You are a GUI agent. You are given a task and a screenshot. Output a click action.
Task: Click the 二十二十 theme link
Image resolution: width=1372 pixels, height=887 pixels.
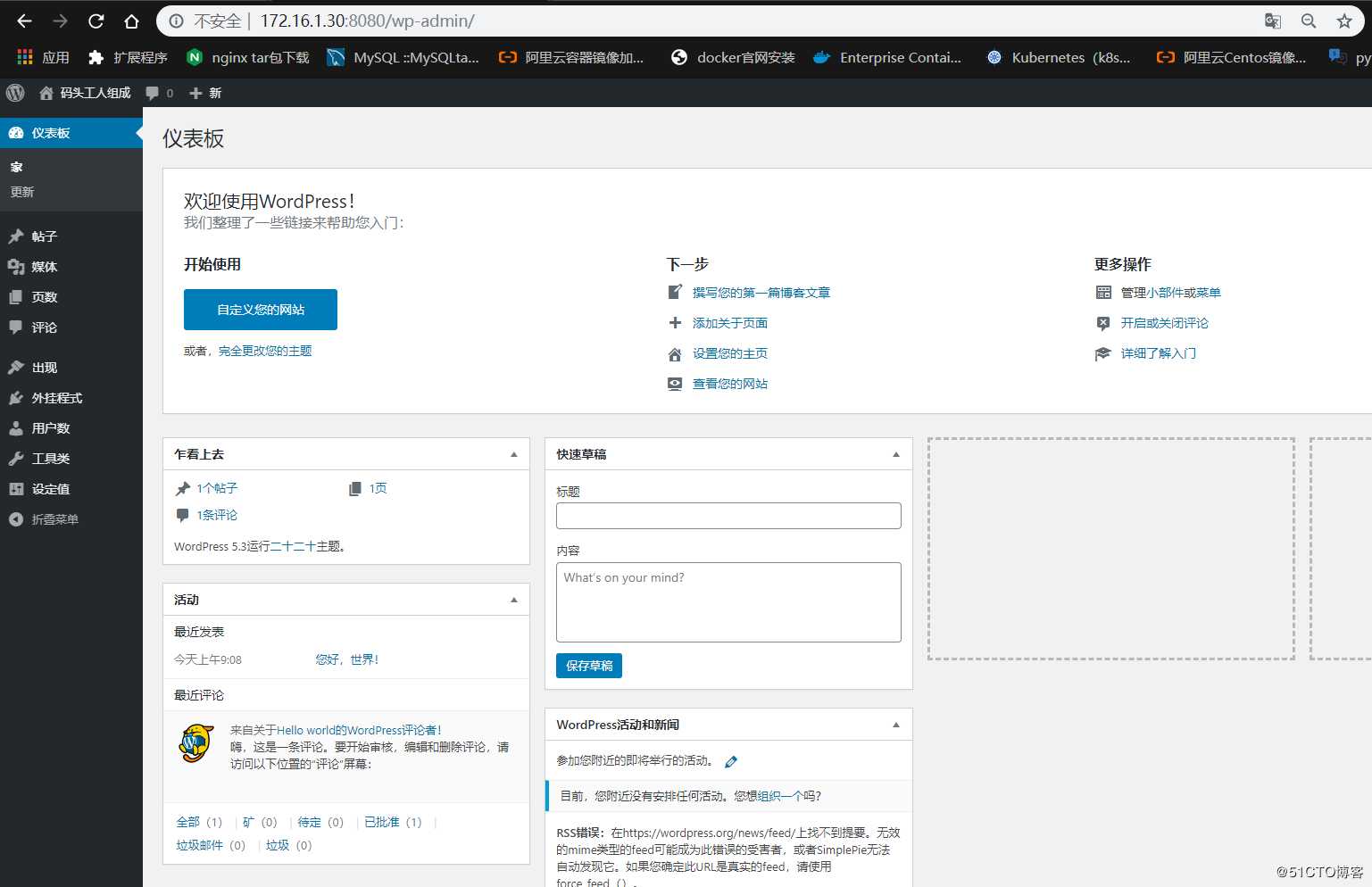click(x=293, y=546)
